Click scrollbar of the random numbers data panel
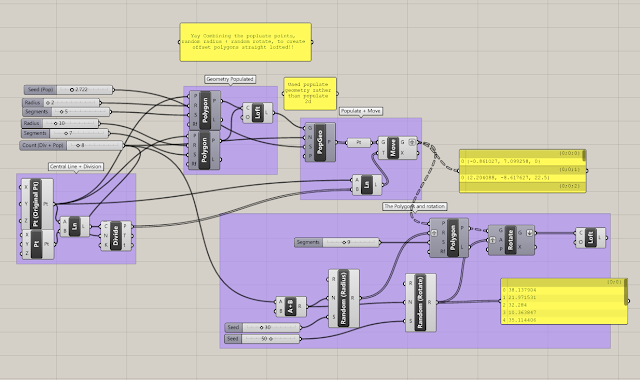Screen dimensions: 640x380 pos(626,291)
